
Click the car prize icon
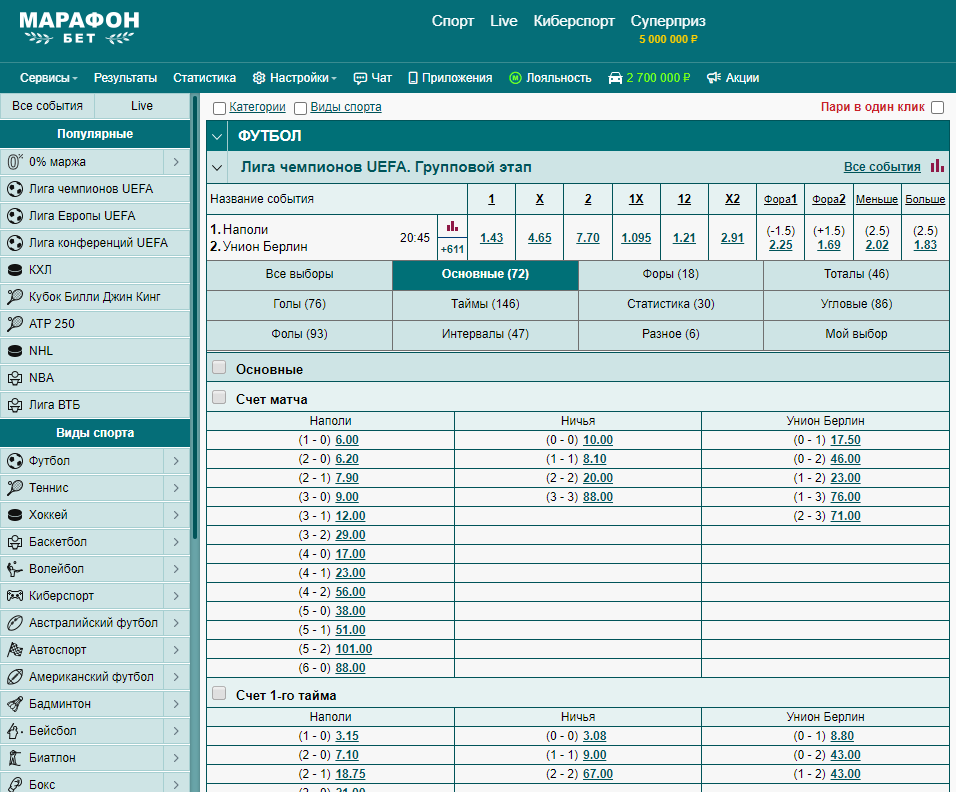tap(615, 78)
